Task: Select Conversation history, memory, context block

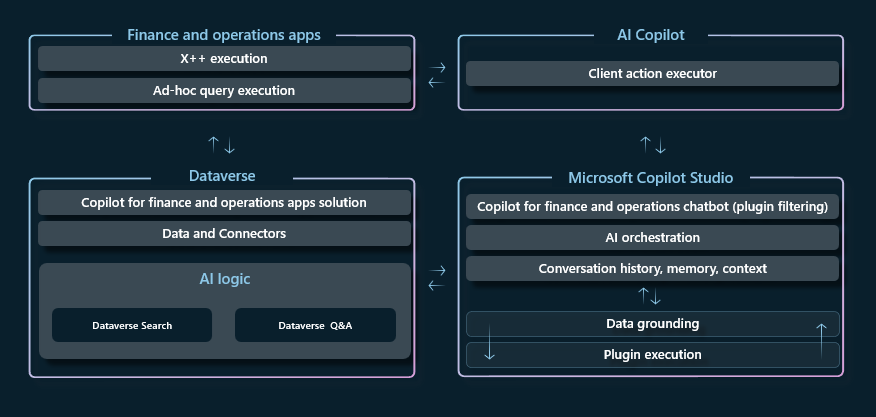Action: [x=652, y=269]
